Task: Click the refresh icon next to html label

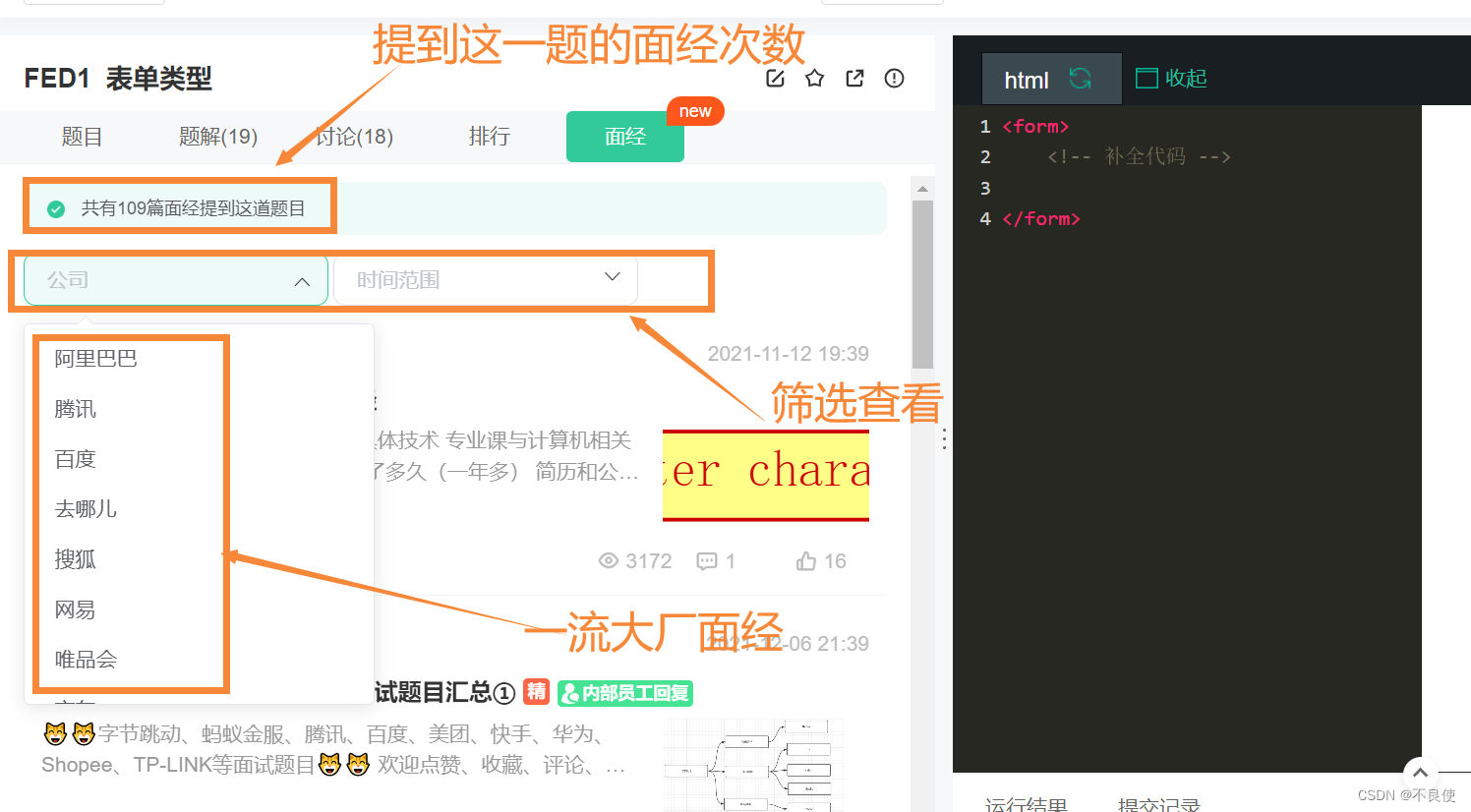Action: click(x=1079, y=79)
